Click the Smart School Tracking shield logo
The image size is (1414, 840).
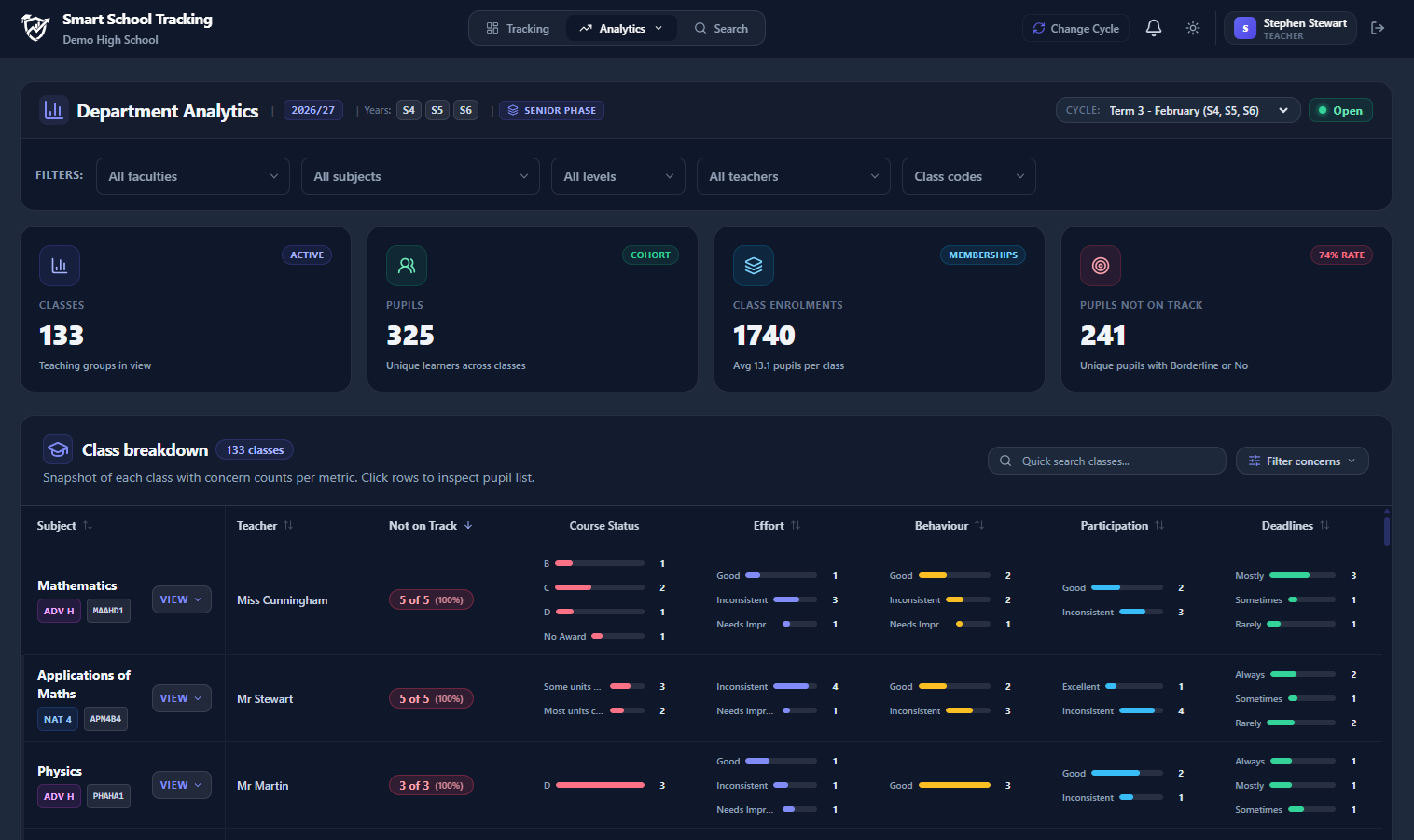35,28
